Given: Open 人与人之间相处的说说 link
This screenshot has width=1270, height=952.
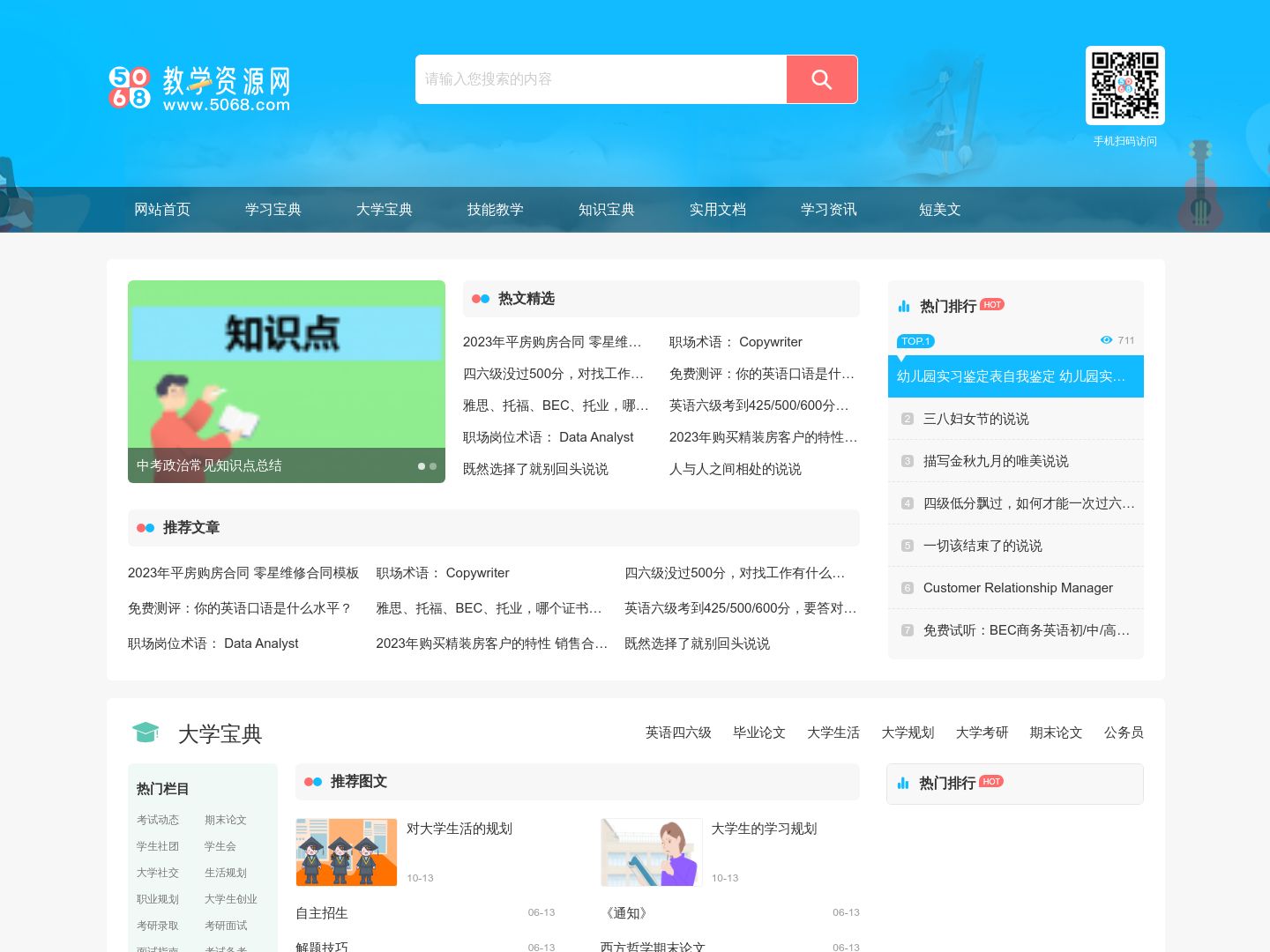Looking at the screenshot, I should (736, 469).
